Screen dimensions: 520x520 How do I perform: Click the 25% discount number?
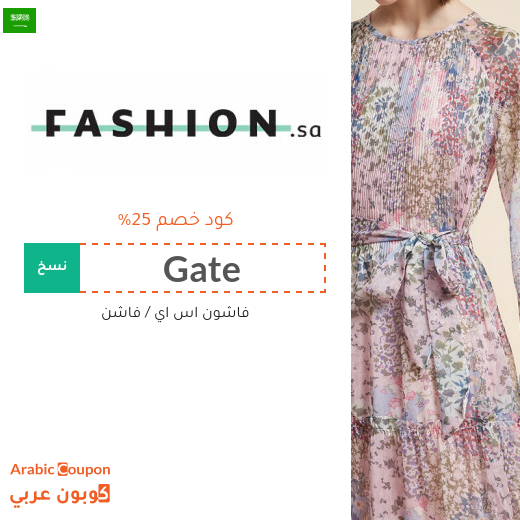[135, 220]
